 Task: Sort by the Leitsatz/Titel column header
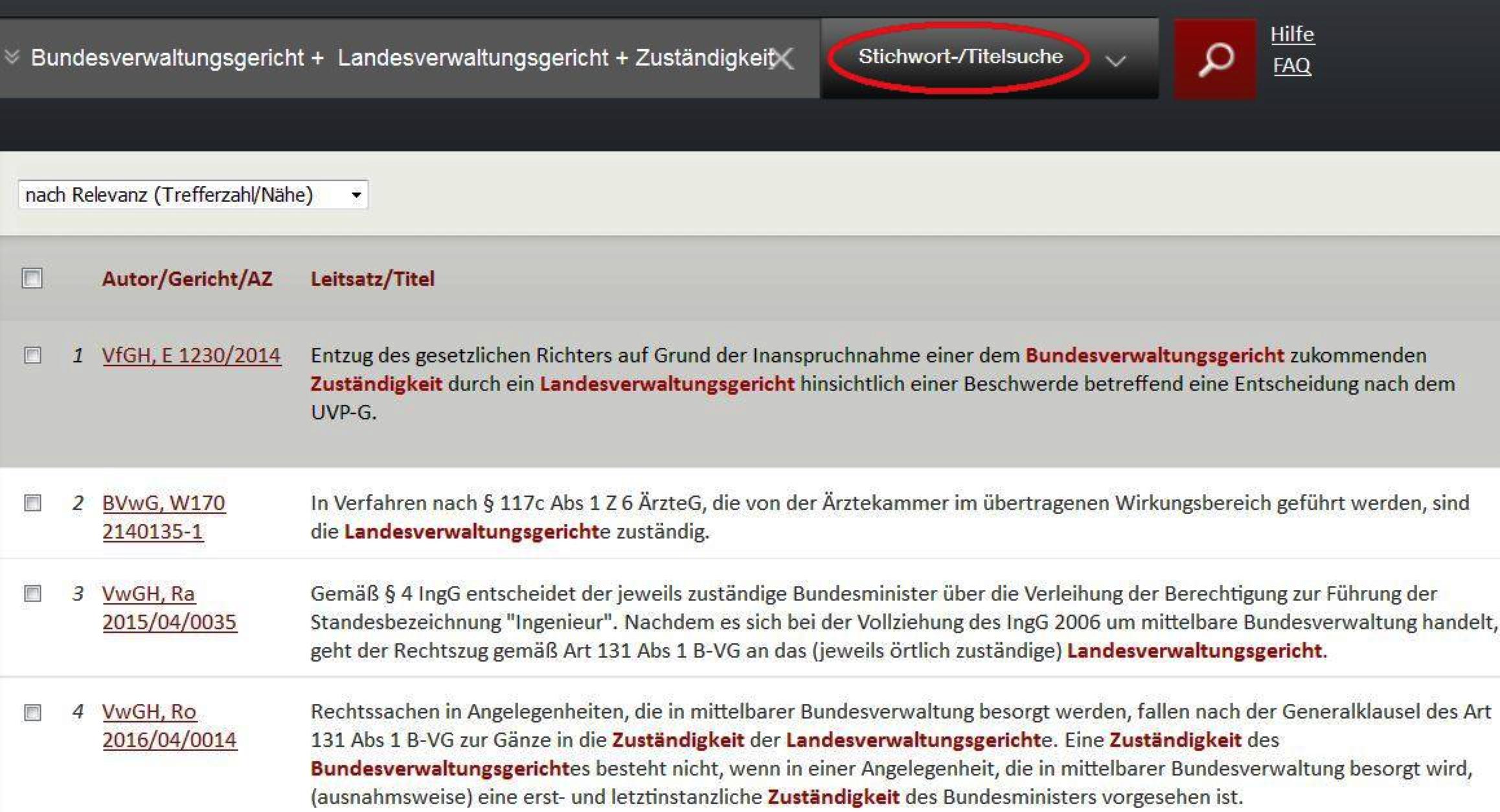[x=372, y=278]
